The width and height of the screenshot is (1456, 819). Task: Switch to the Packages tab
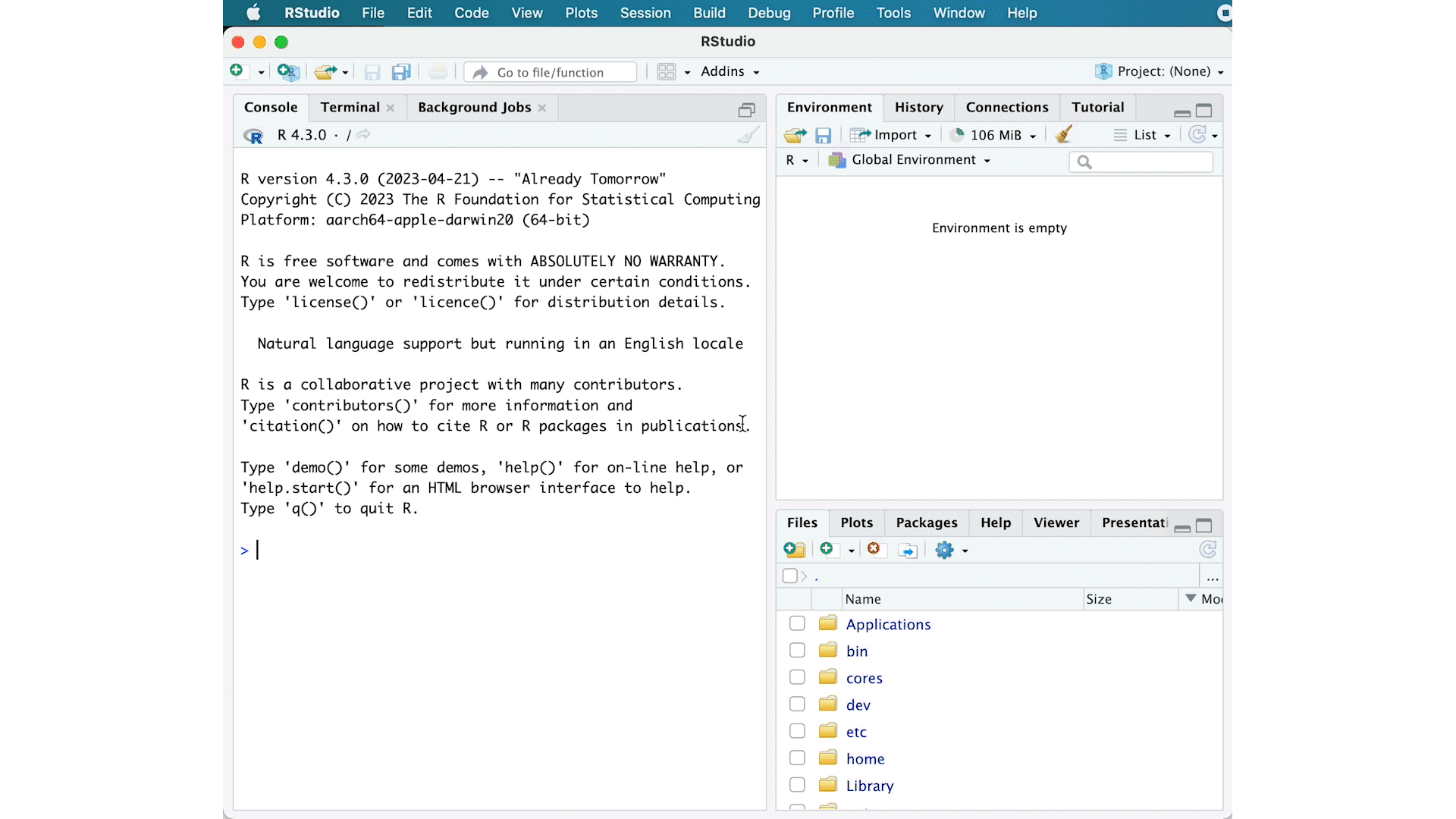pyautogui.click(x=927, y=522)
